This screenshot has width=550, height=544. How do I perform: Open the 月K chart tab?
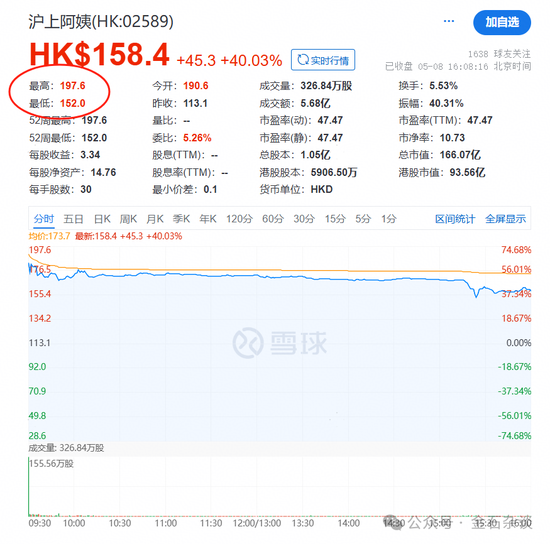pos(155,219)
